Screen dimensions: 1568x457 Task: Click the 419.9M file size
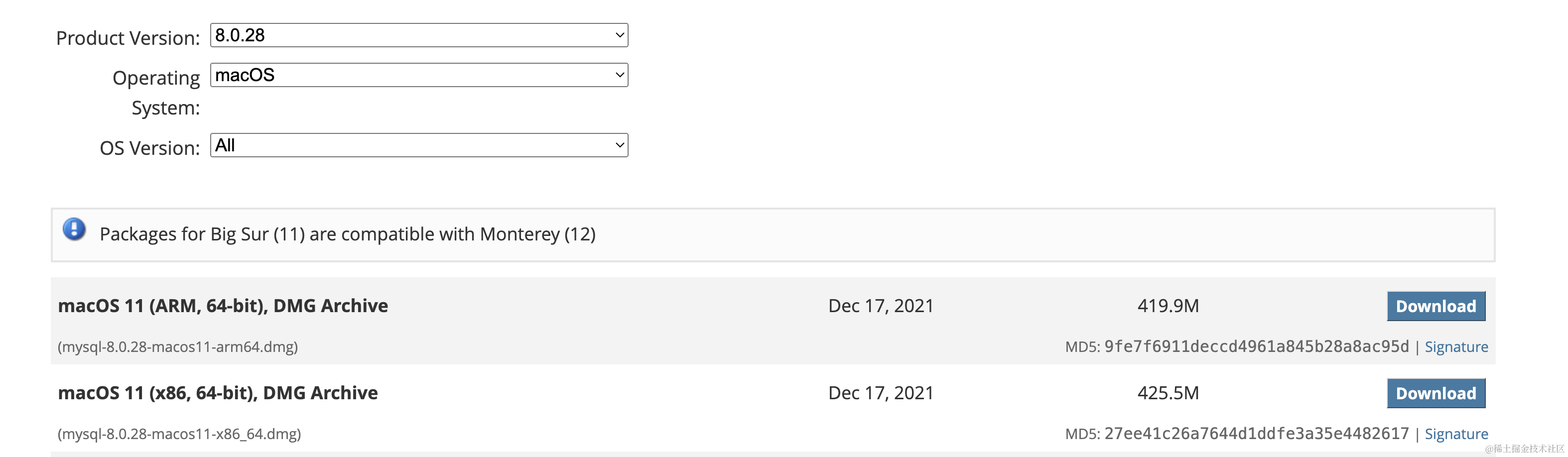pos(1168,306)
